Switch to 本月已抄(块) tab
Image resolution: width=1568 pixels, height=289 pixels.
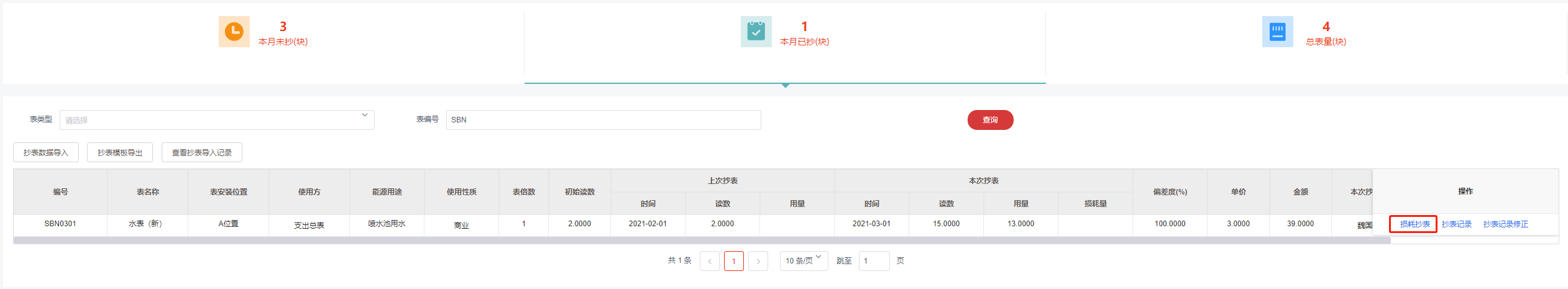coord(804,42)
